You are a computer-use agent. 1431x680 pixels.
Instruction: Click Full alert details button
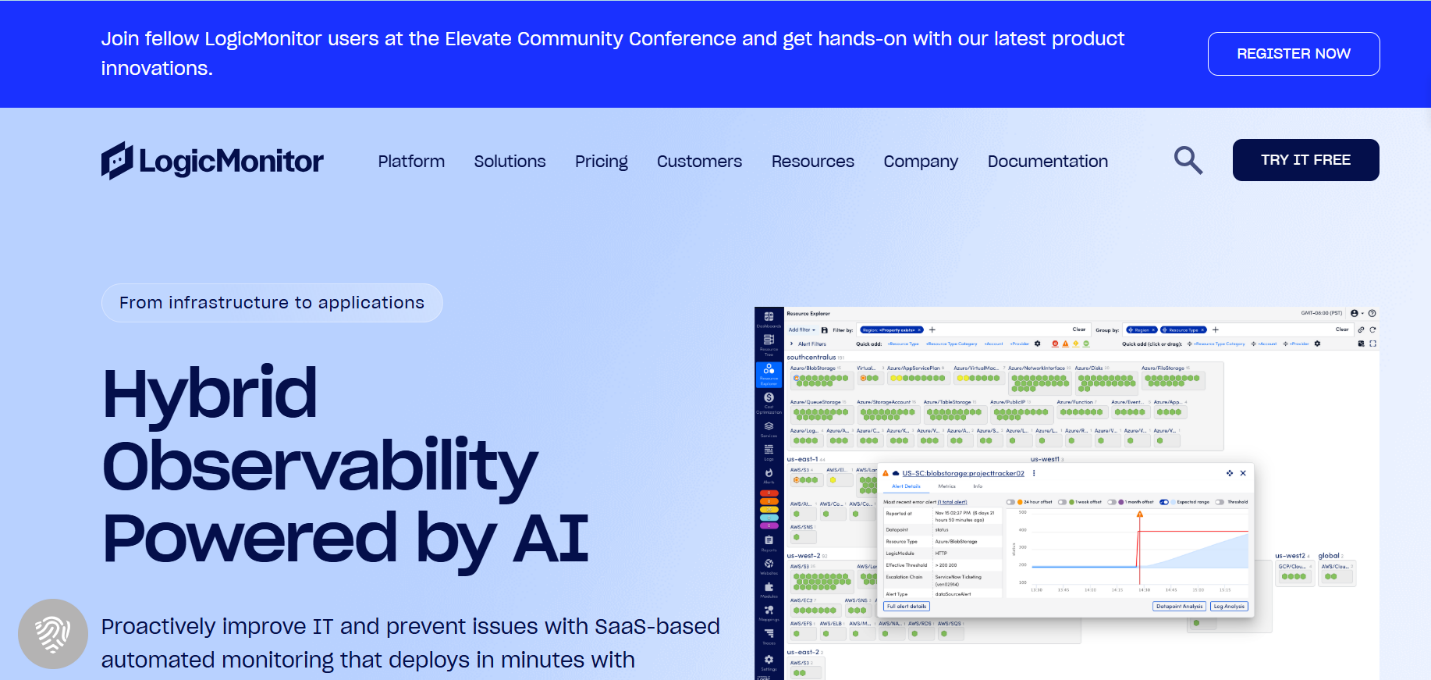[x=906, y=606]
